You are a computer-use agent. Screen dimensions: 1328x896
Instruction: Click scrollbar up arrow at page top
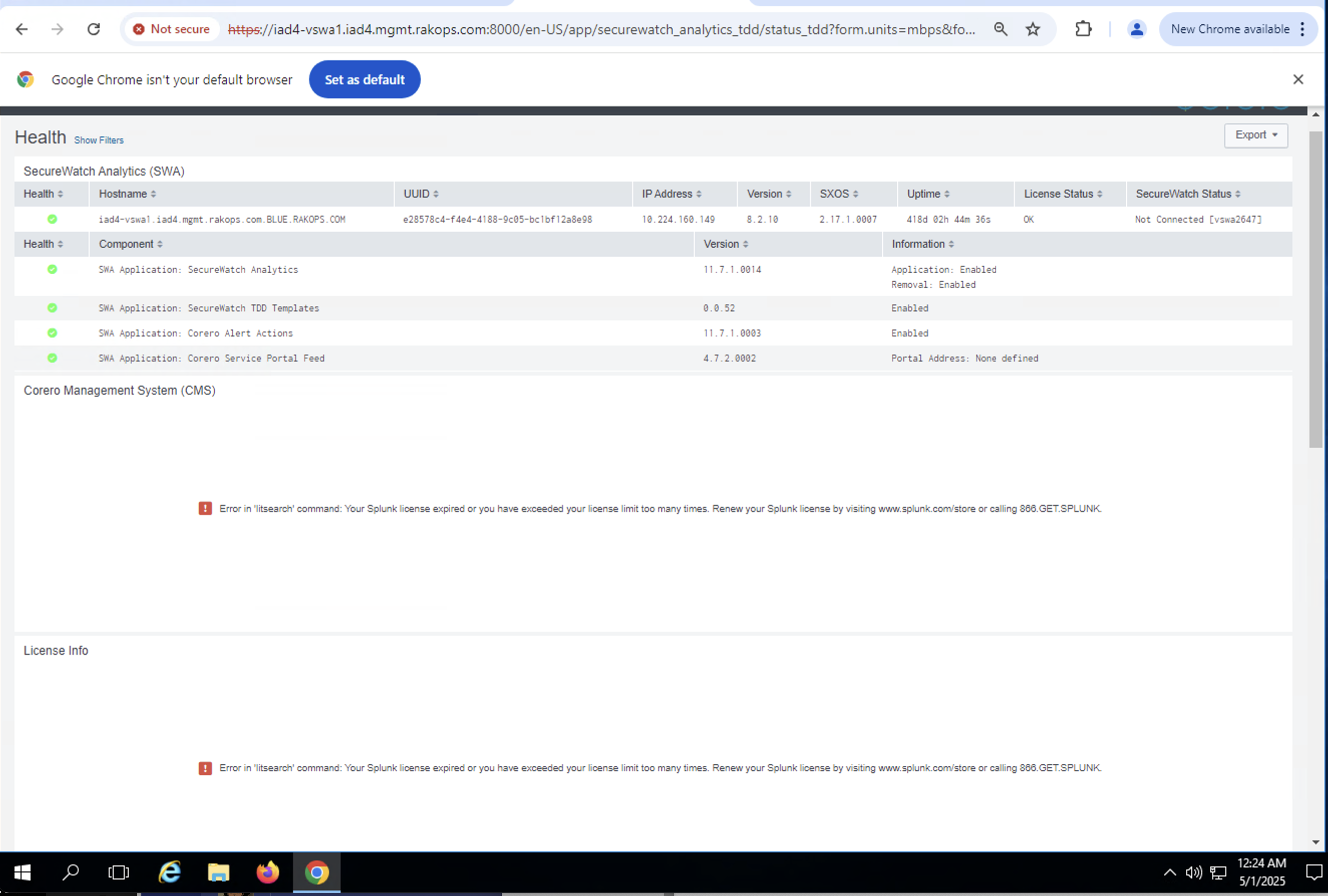1316,115
